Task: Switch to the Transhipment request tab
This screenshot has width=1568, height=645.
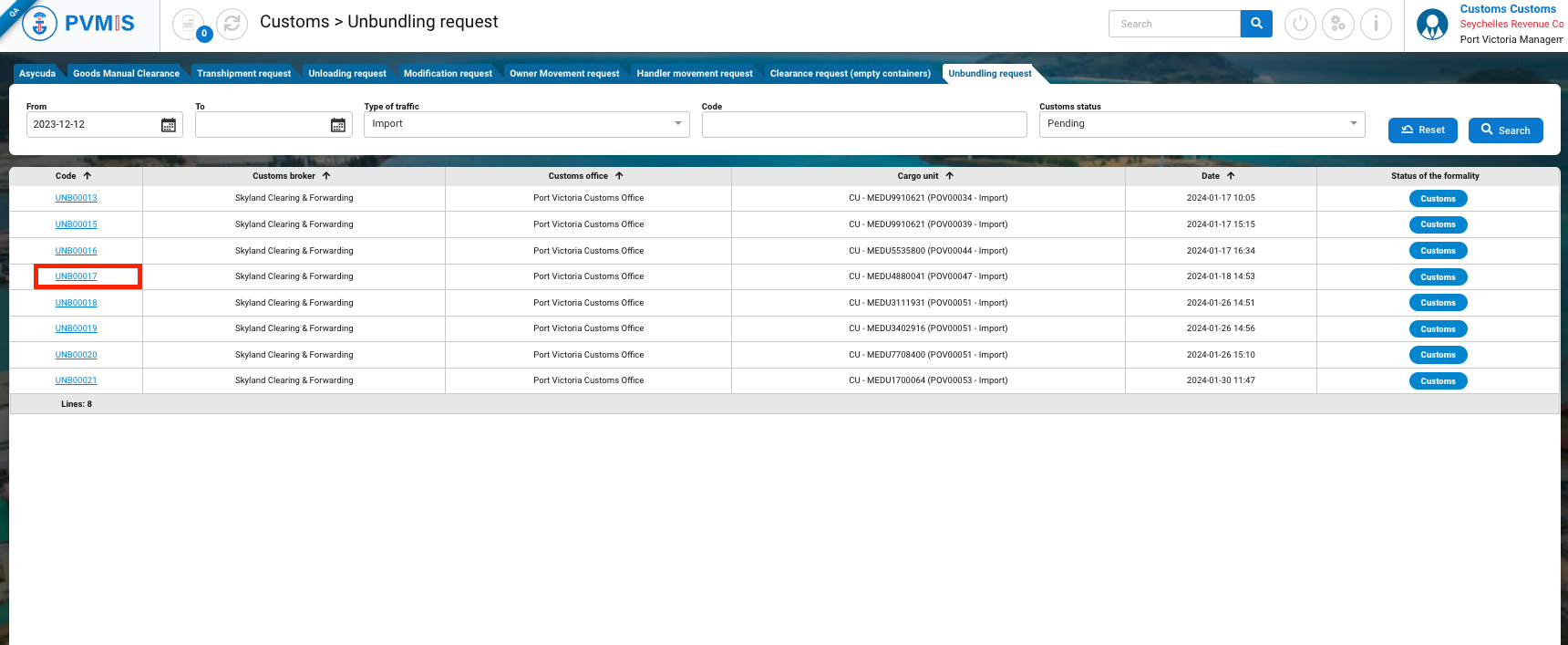Action: pyautogui.click(x=243, y=74)
